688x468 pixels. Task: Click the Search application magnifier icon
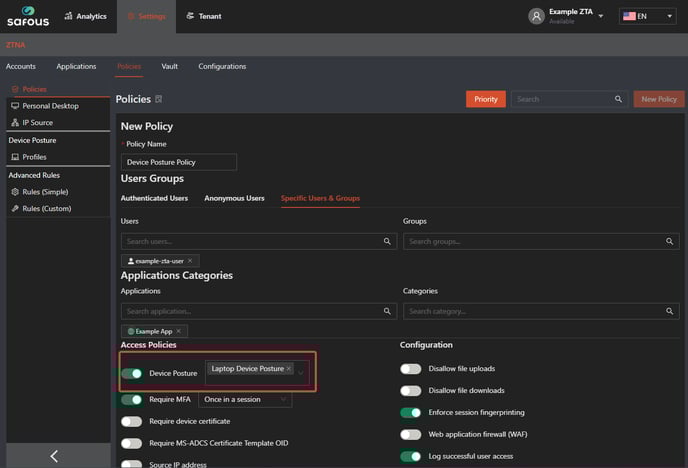click(x=387, y=311)
